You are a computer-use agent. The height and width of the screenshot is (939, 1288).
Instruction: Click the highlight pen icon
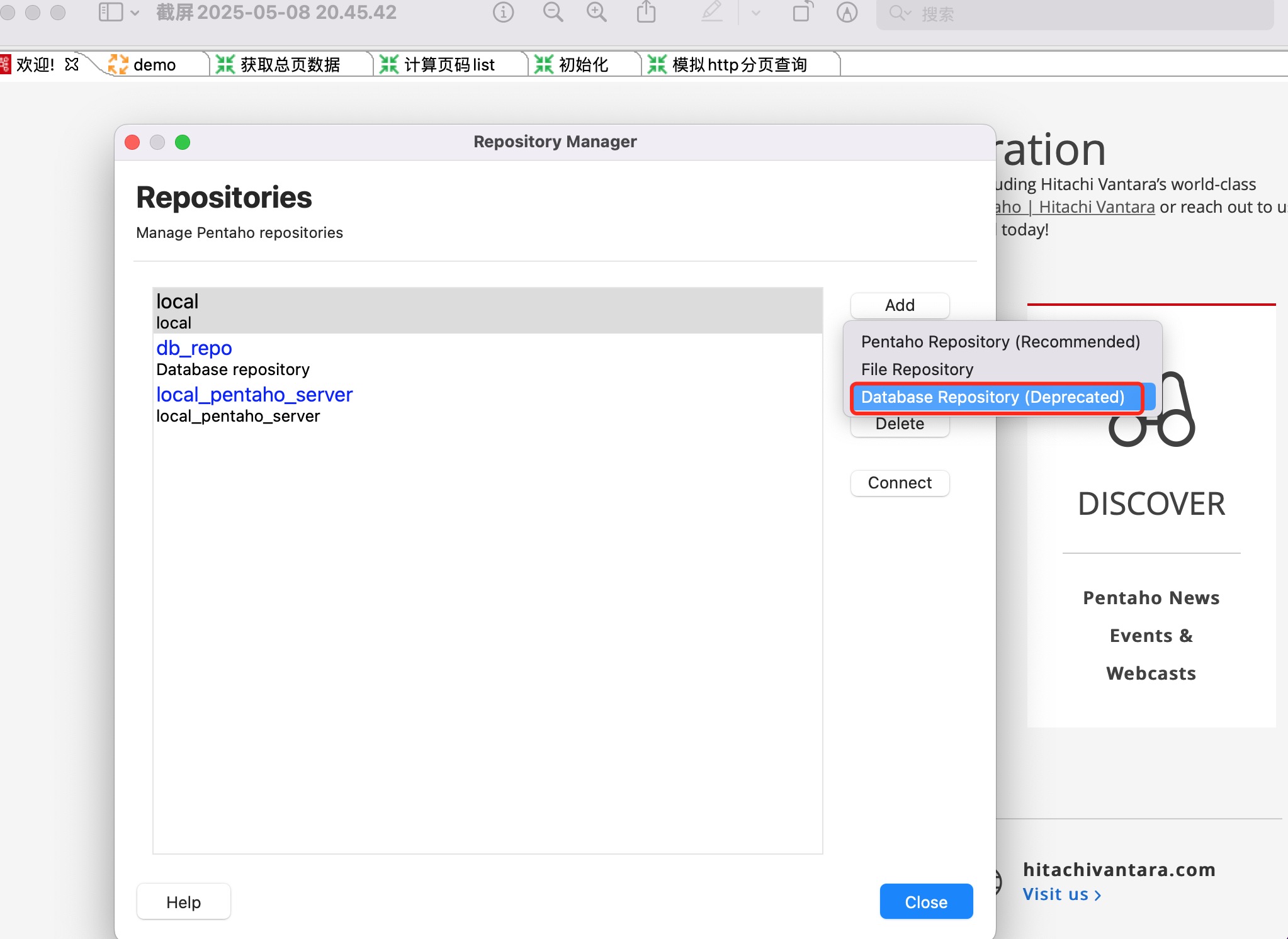(712, 13)
